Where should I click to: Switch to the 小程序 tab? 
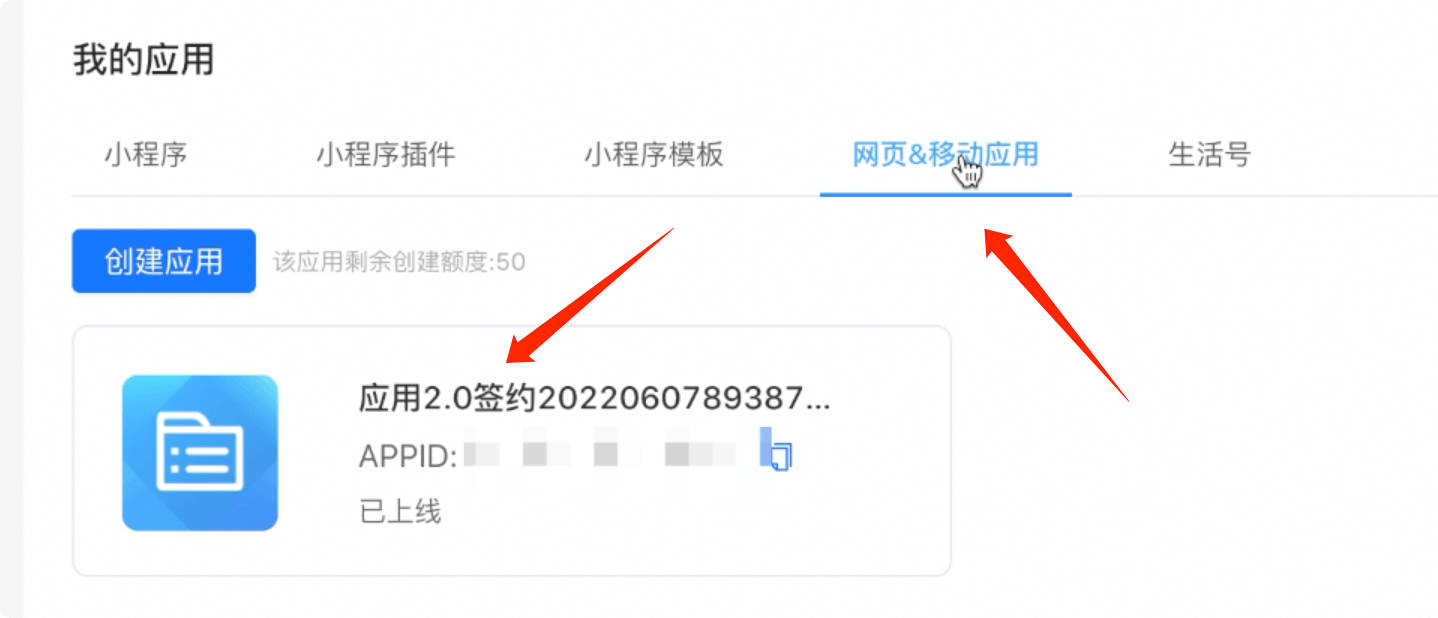[x=146, y=155]
